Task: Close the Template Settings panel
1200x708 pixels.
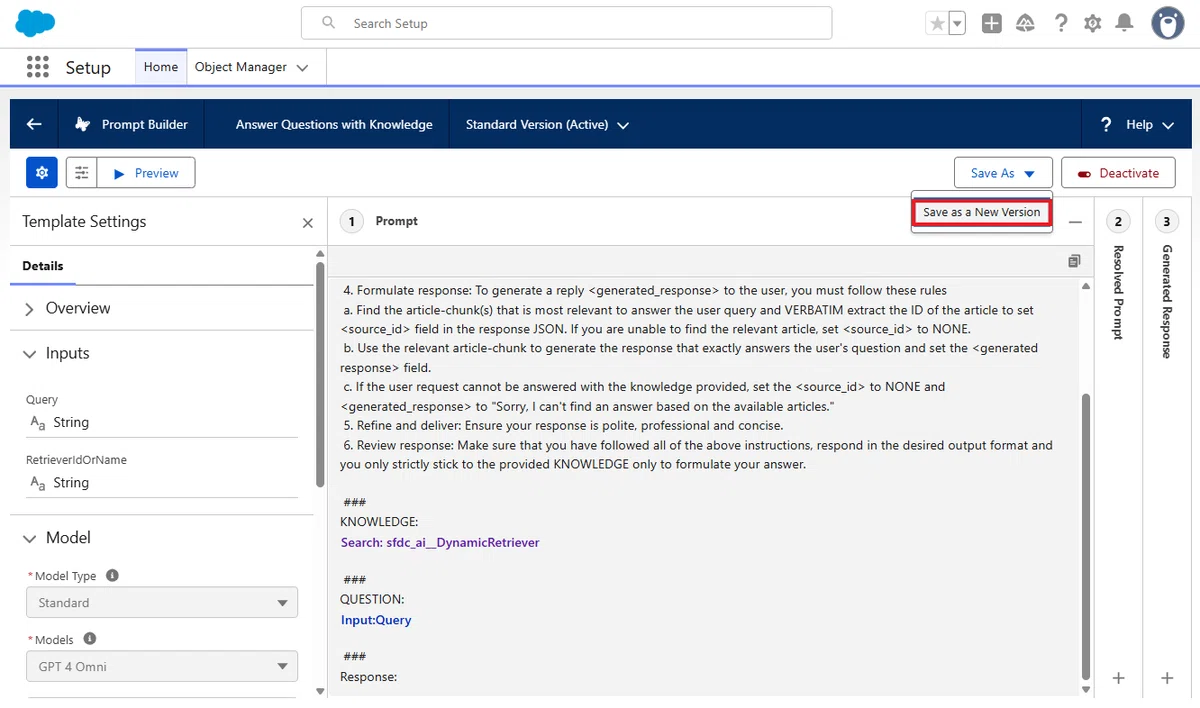Action: coord(308,223)
